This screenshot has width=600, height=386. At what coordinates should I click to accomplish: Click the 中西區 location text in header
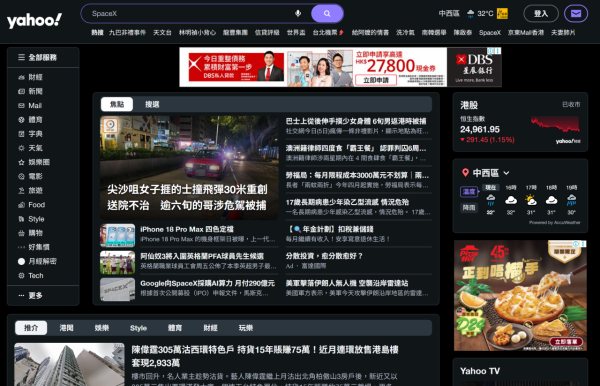tap(449, 13)
